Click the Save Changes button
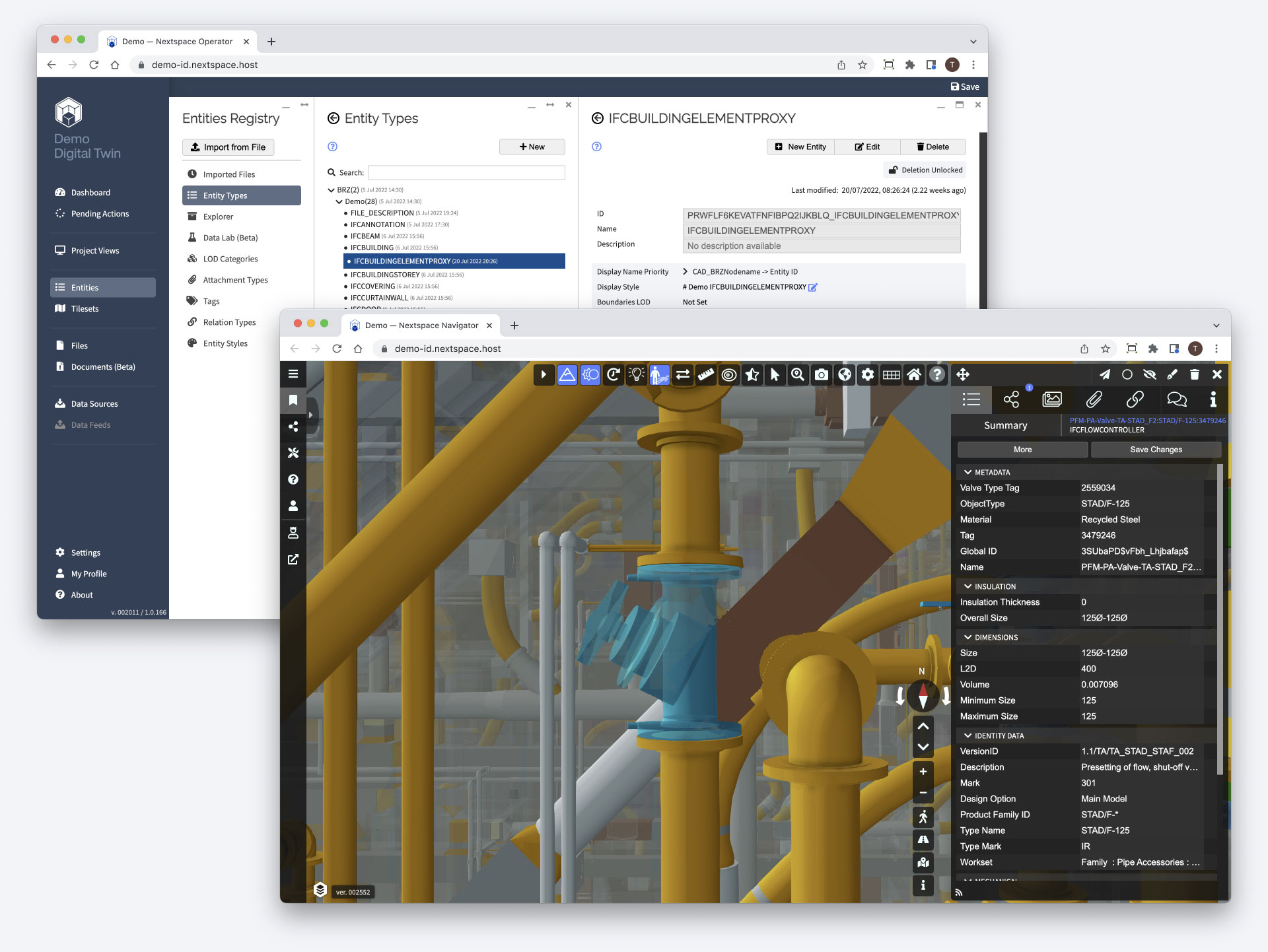Screen dimensions: 1268x952 [1156, 450]
